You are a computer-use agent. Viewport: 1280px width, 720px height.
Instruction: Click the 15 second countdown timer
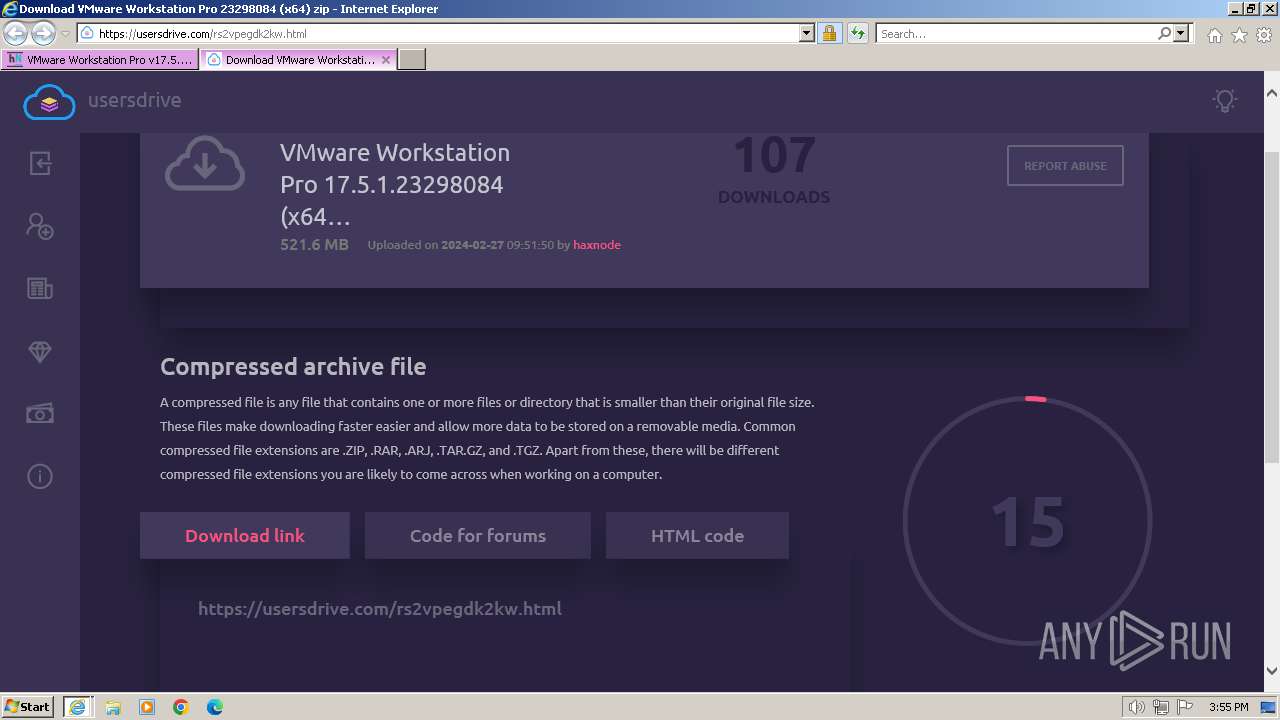click(x=1028, y=522)
